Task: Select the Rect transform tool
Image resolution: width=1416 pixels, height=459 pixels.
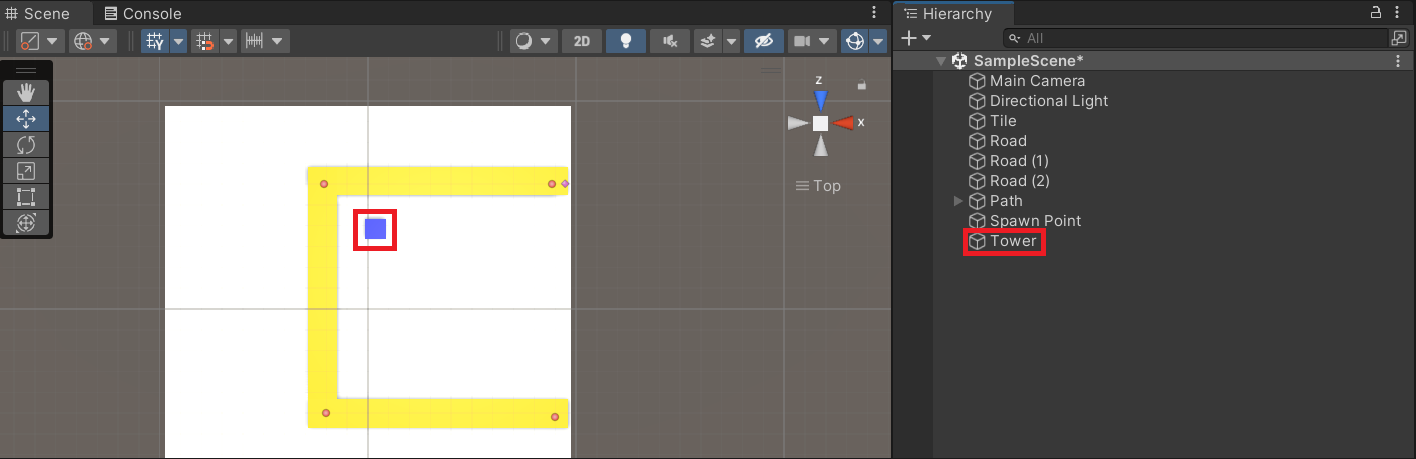Action: (26, 197)
